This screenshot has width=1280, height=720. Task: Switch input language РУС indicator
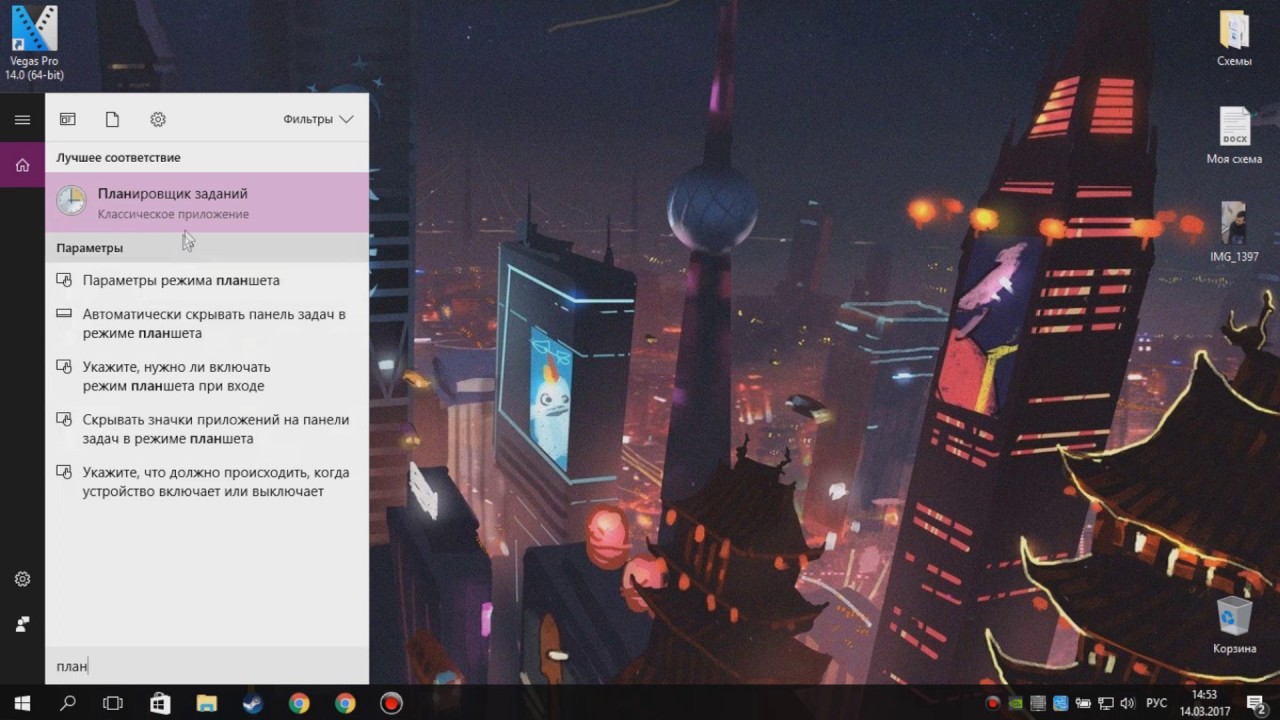(1157, 703)
